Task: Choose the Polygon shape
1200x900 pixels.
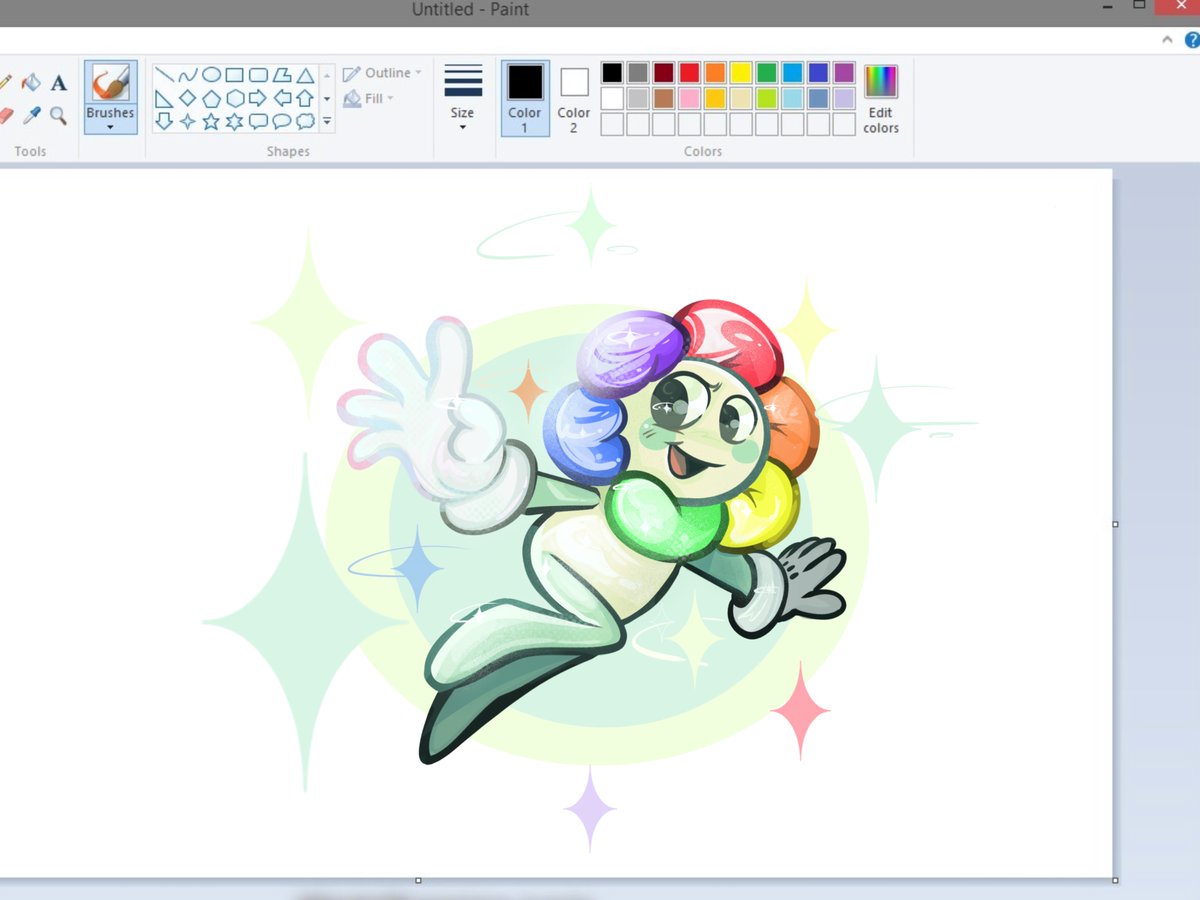Action: 282,75
